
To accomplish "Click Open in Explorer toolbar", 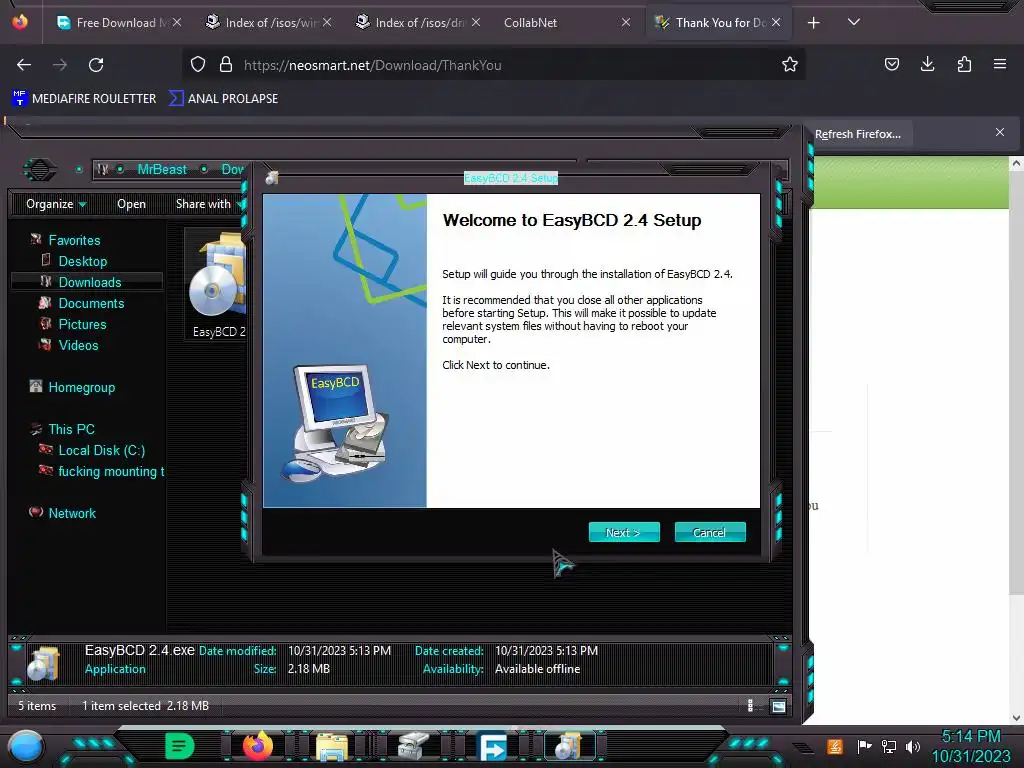I will click(131, 204).
